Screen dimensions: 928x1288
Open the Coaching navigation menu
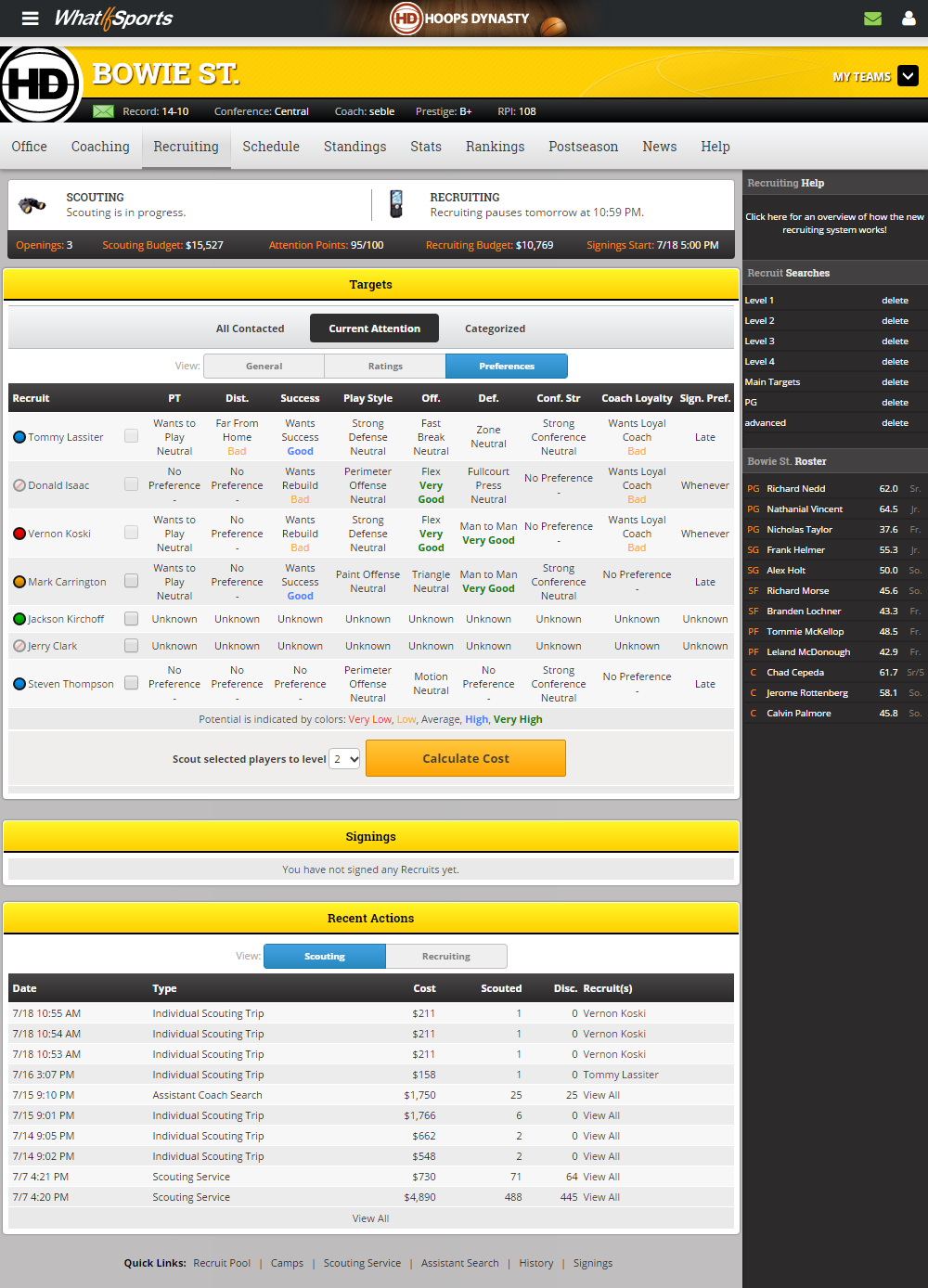point(100,147)
